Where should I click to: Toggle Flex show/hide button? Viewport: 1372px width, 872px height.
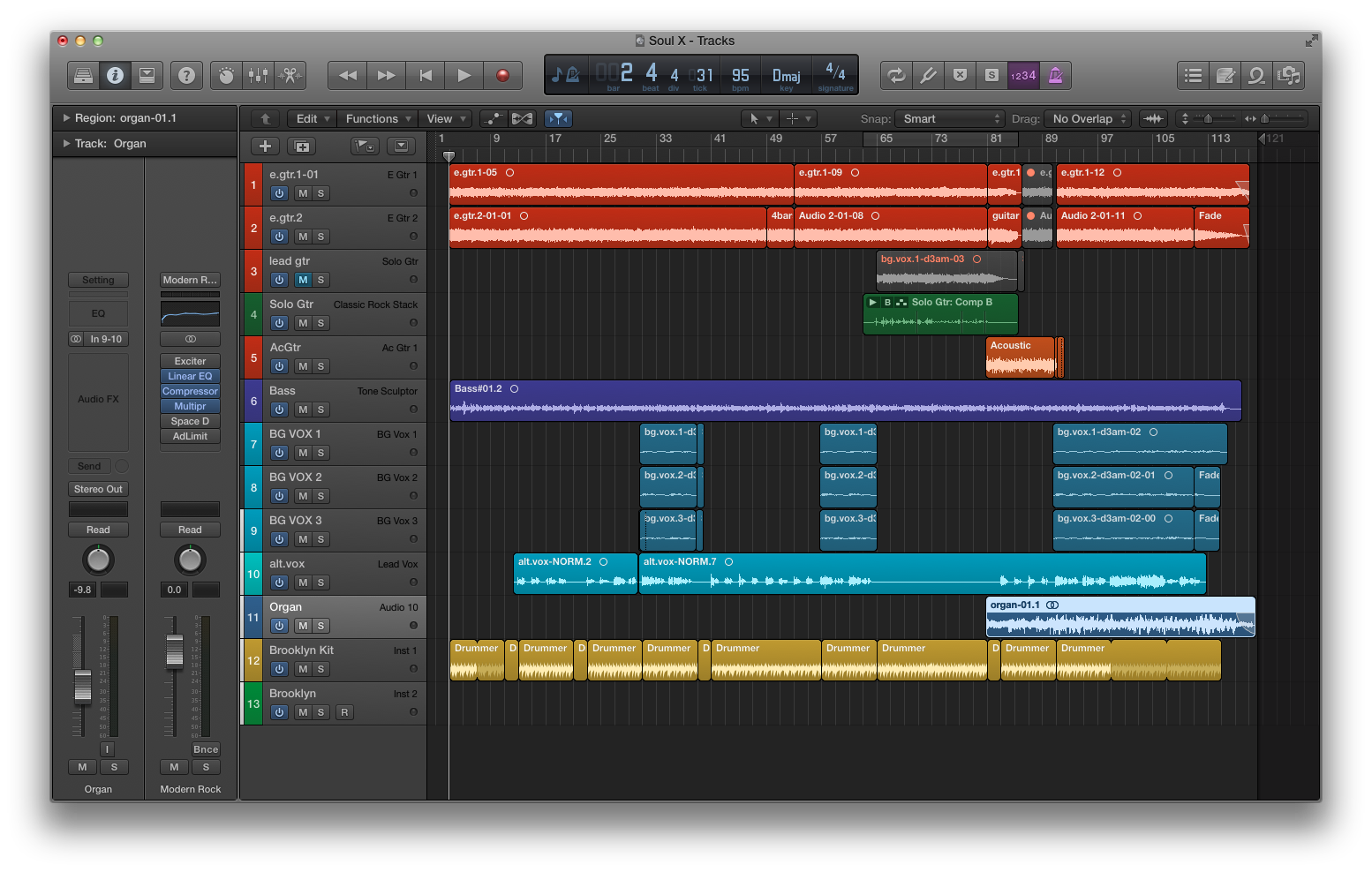523,118
